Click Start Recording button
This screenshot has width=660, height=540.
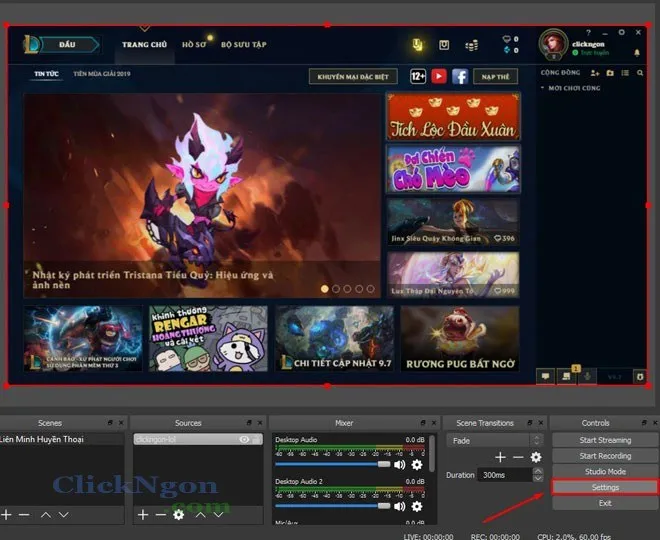(605, 456)
